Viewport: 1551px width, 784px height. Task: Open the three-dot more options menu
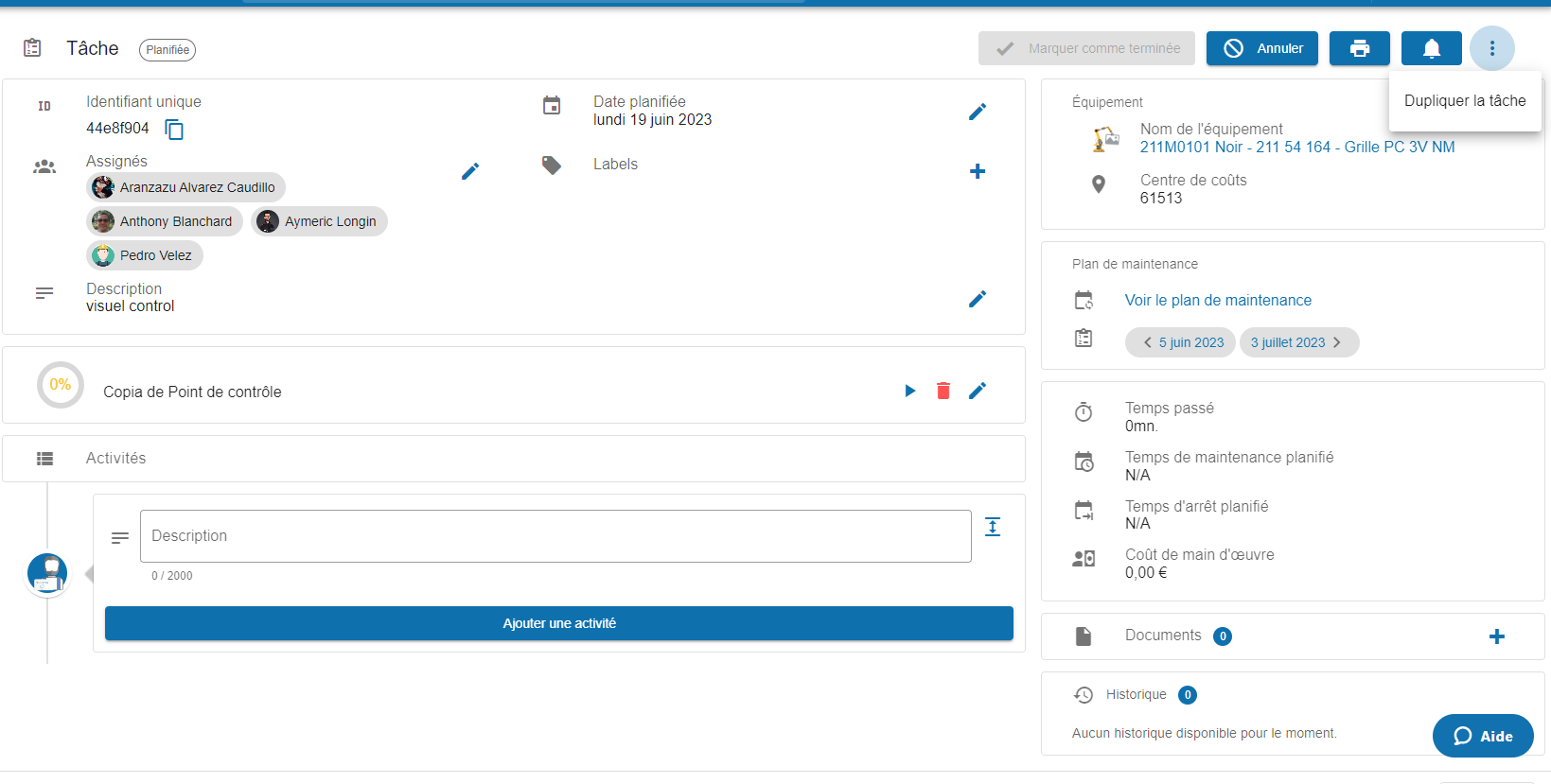click(x=1492, y=48)
